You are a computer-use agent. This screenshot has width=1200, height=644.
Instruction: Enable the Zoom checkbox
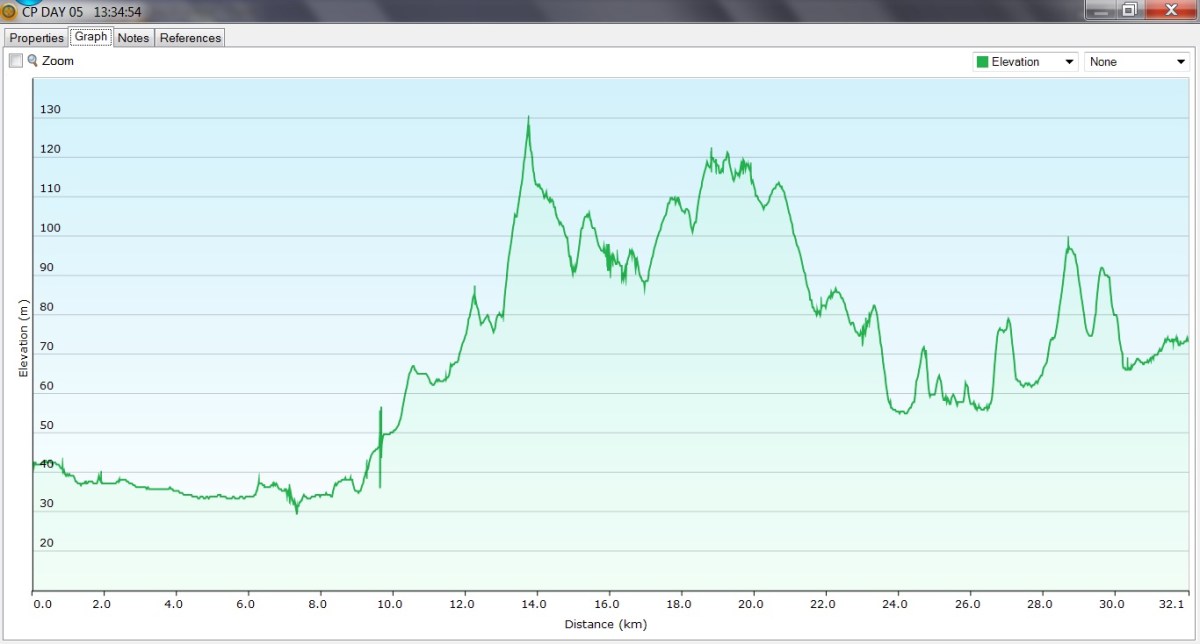coord(16,61)
